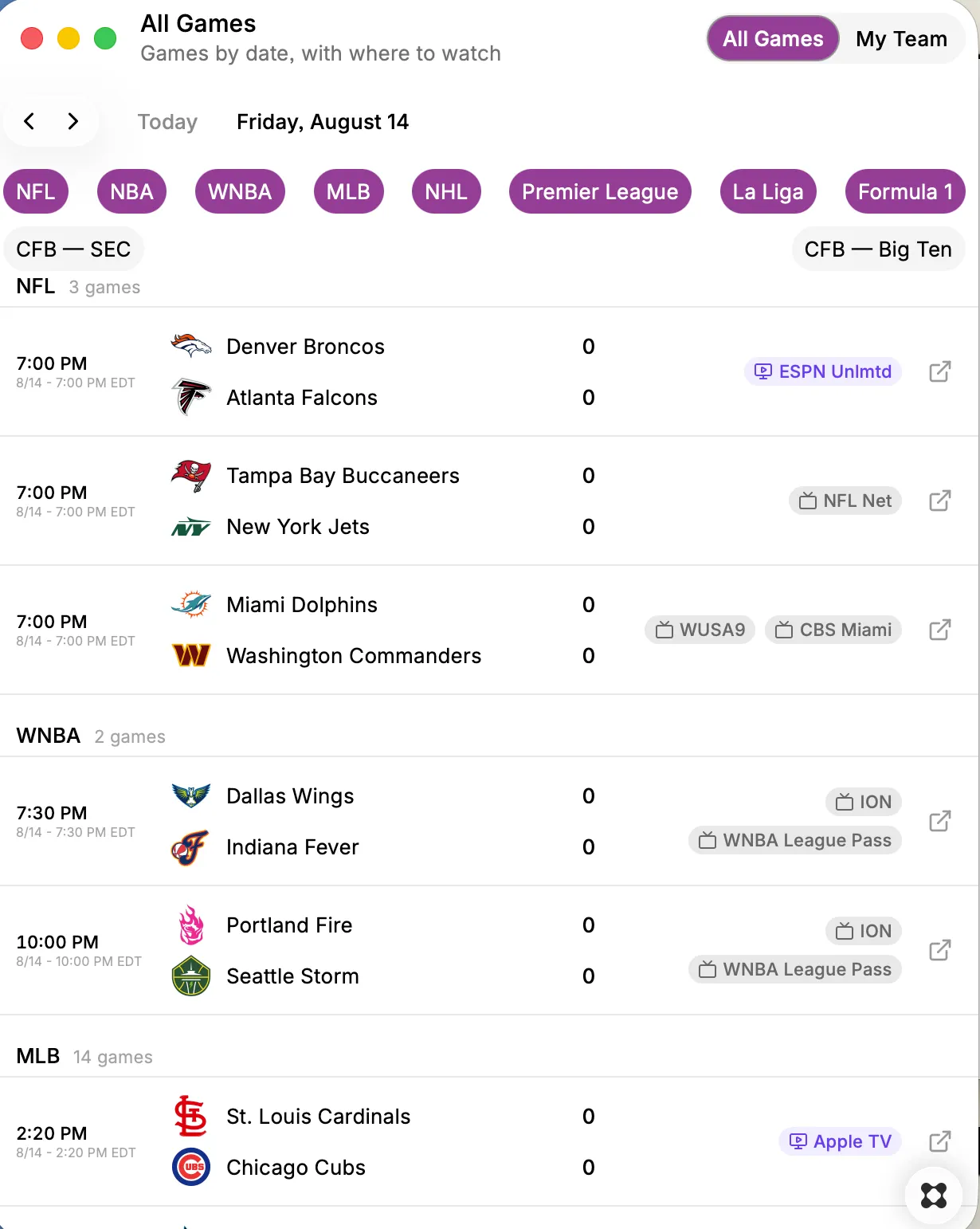Viewport: 980px width, 1229px height.
Task: Click the Seattle Storm team logo
Action: pos(191,976)
